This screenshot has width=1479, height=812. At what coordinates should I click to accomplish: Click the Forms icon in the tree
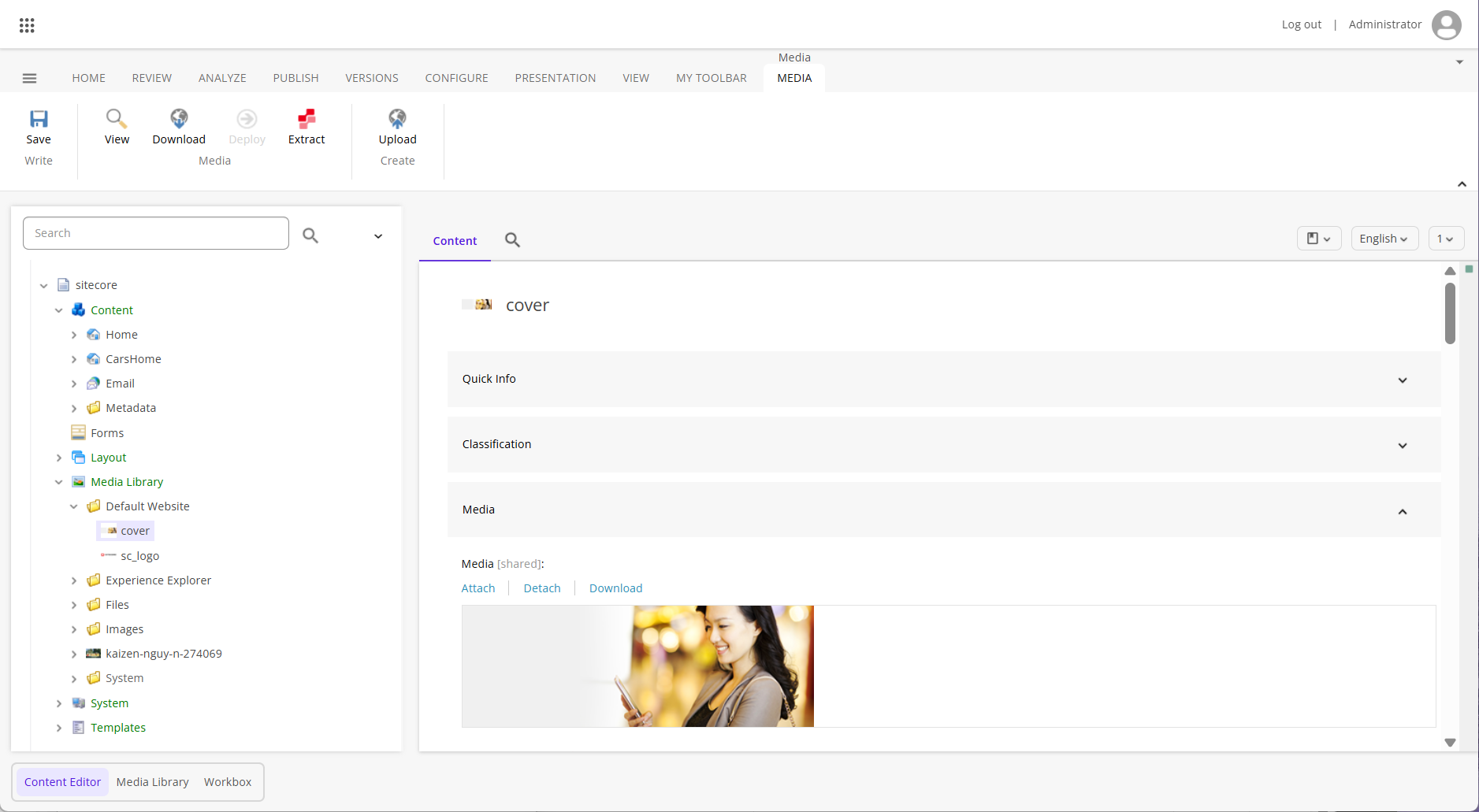pyautogui.click(x=78, y=433)
